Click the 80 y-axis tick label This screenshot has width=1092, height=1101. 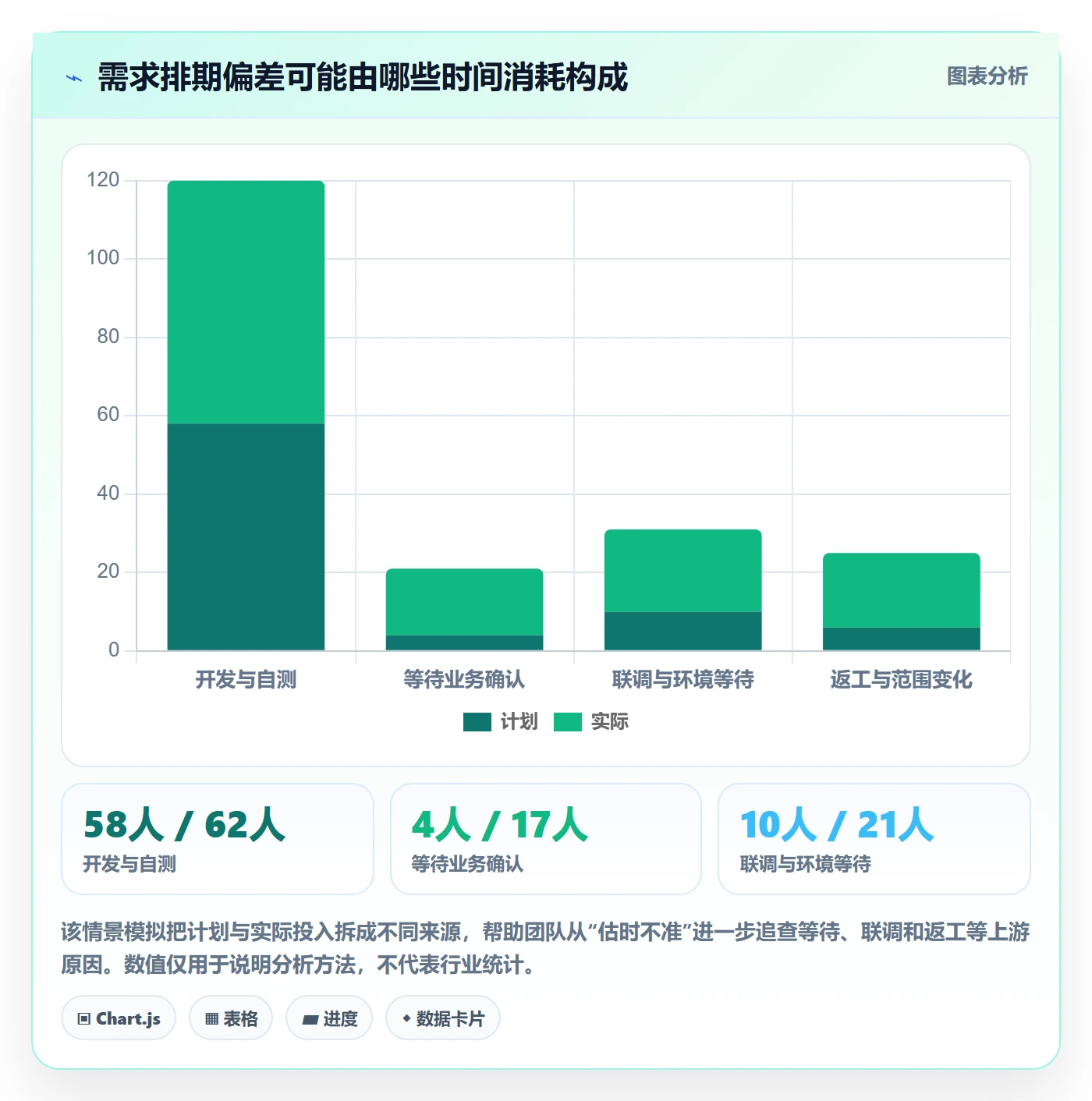pyautogui.click(x=108, y=337)
